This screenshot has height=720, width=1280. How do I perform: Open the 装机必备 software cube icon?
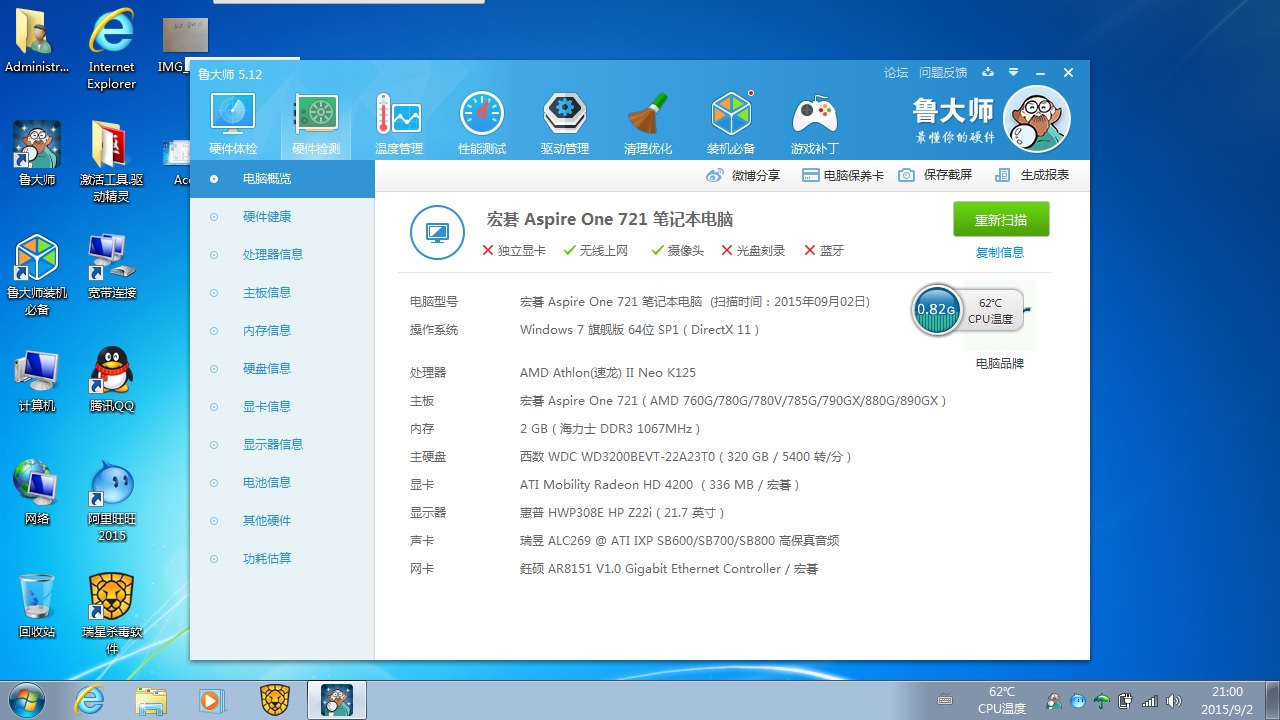click(731, 124)
